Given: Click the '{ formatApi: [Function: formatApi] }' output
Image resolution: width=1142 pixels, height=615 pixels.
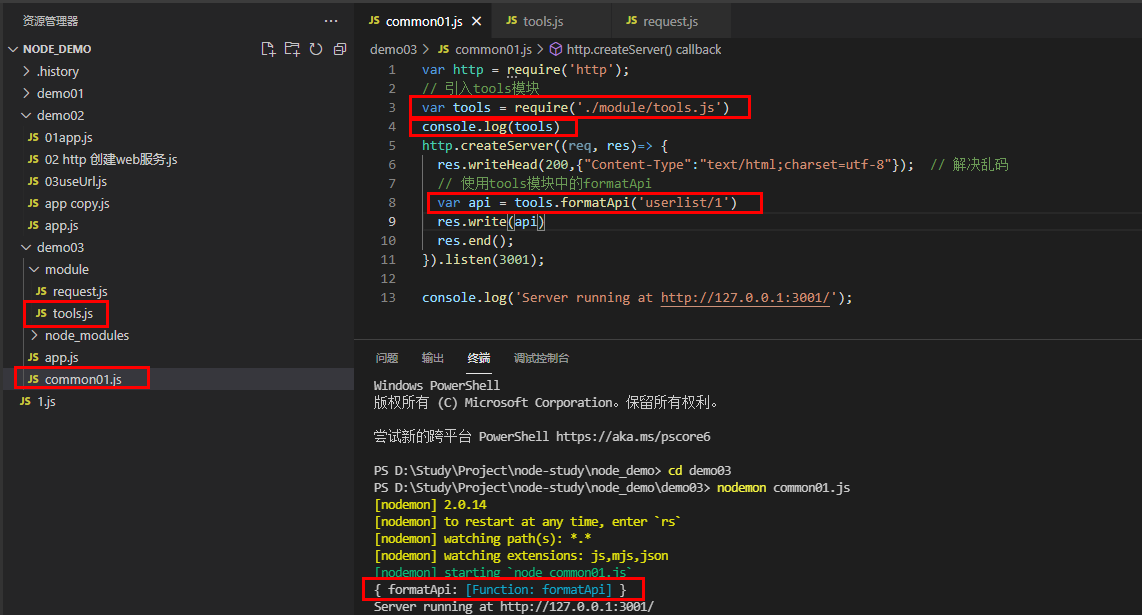Looking at the screenshot, I should pyautogui.click(x=500, y=589).
